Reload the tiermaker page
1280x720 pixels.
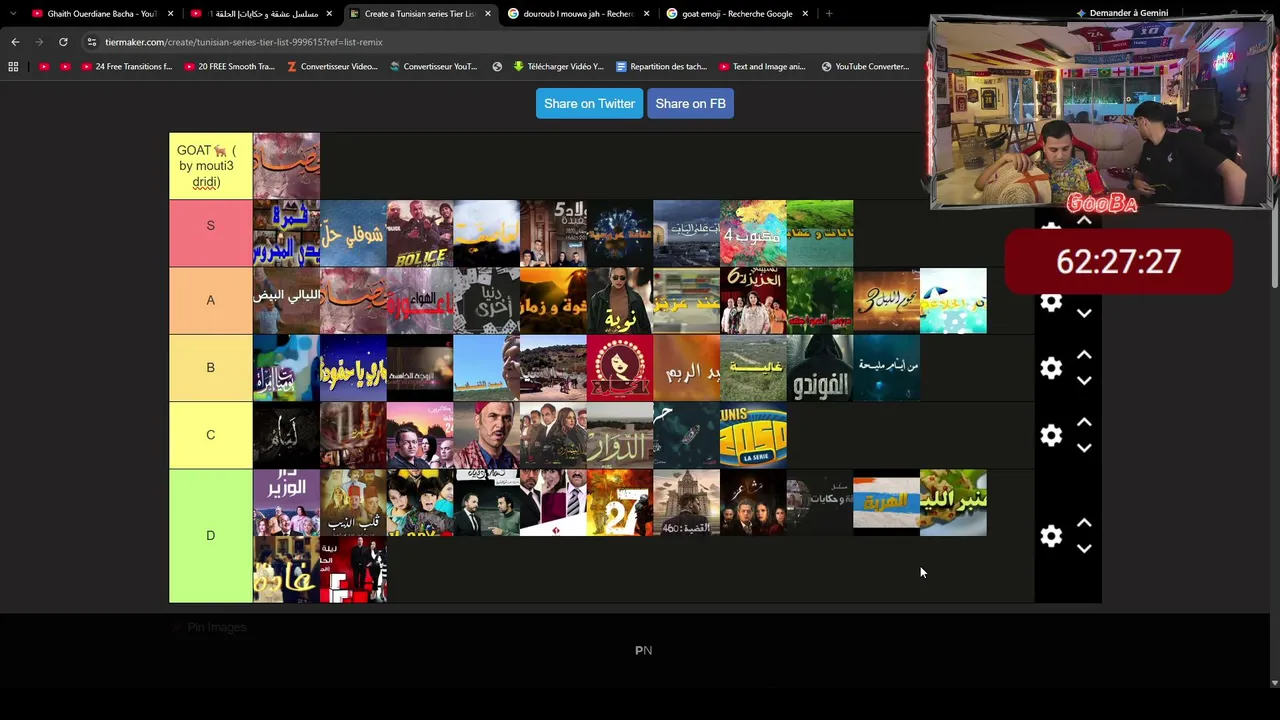63,42
